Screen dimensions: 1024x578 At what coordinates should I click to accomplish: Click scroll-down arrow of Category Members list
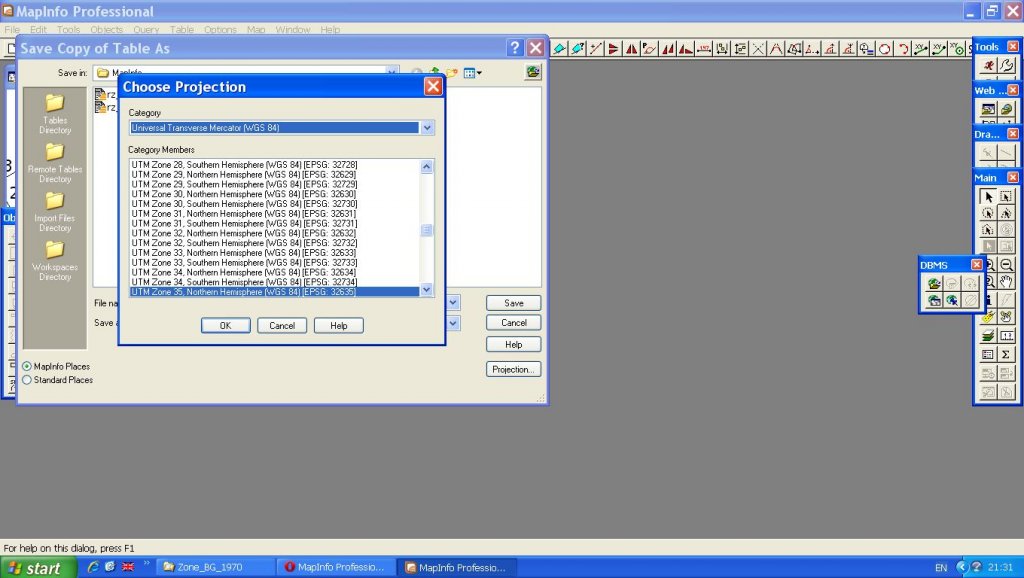pos(426,289)
